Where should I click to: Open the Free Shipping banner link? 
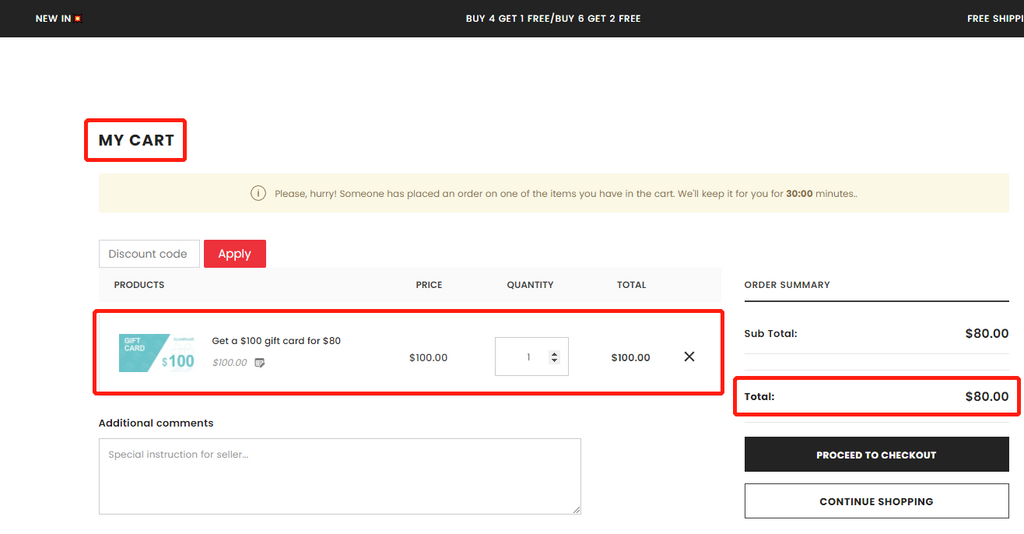click(994, 19)
